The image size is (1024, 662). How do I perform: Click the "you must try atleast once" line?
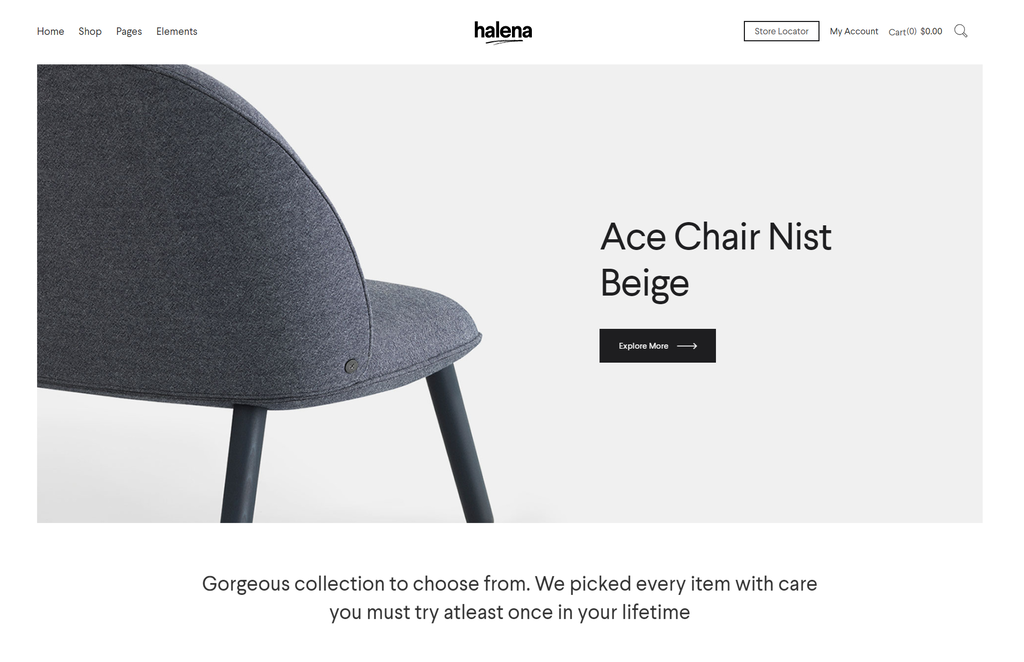point(509,612)
